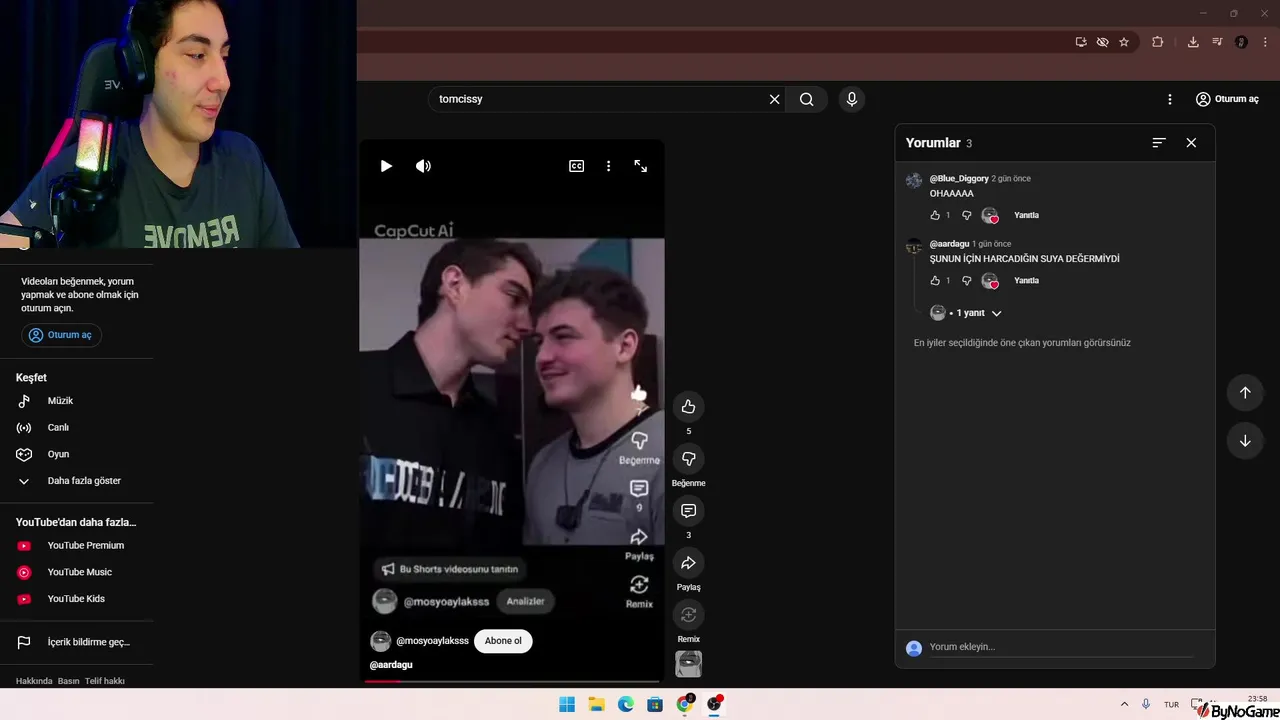Show hidden tray icons chevron
This screenshot has width=1280, height=720.
[1124, 705]
